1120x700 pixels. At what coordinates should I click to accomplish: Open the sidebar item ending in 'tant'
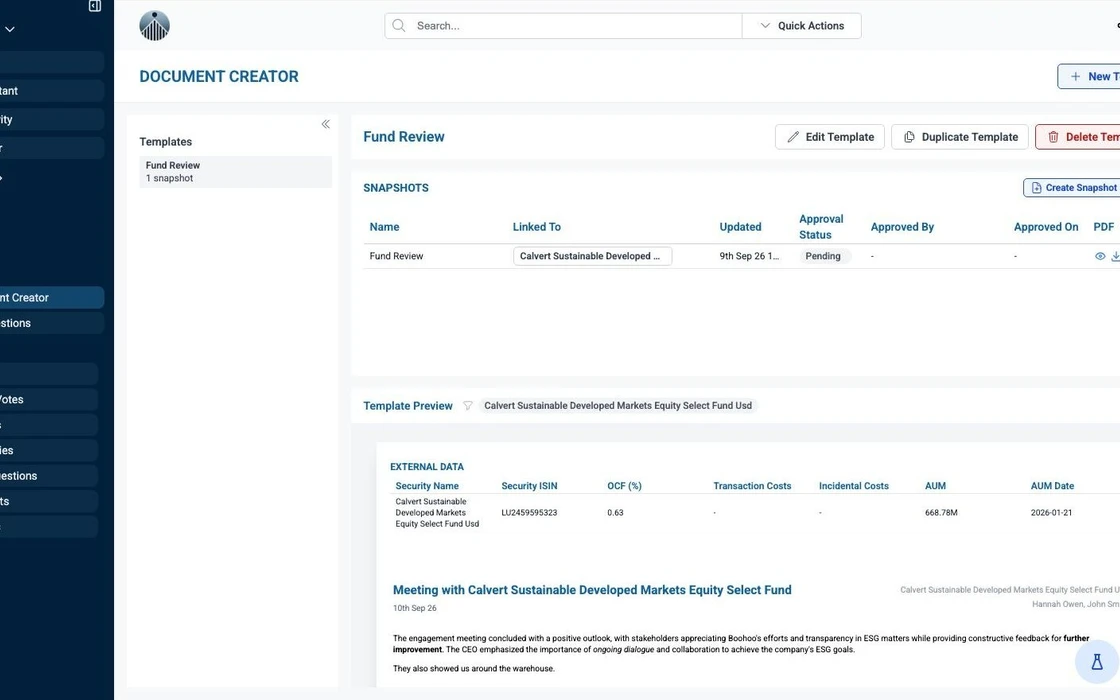(51, 91)
